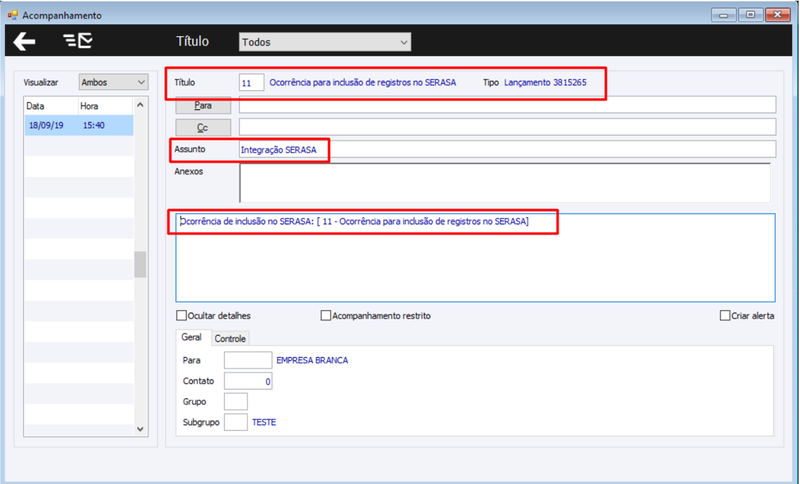Click the date list scrollbar thumb
This screenshot has height=484, width=800.
pos(140,264)
